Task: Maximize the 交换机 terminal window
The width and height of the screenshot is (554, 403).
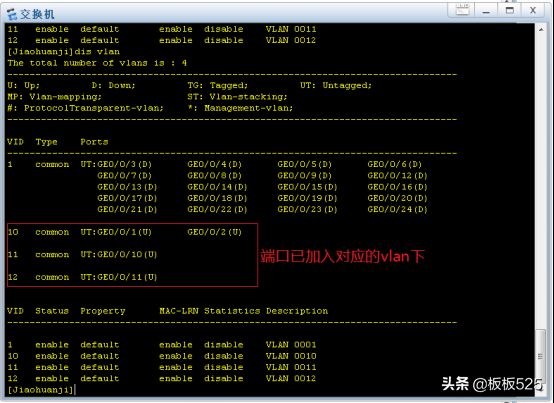Action: tap(510, 10)
